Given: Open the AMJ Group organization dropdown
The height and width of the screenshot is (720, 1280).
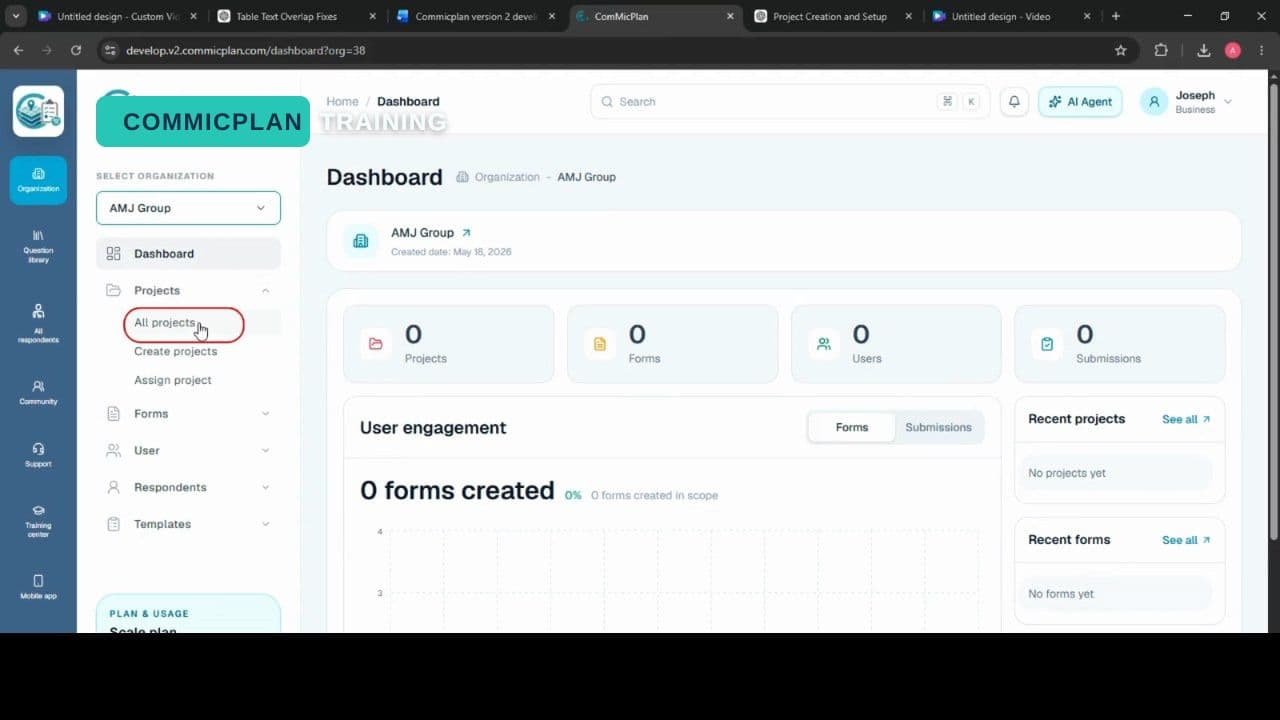Looking at the screenshot, I should 188,208.
